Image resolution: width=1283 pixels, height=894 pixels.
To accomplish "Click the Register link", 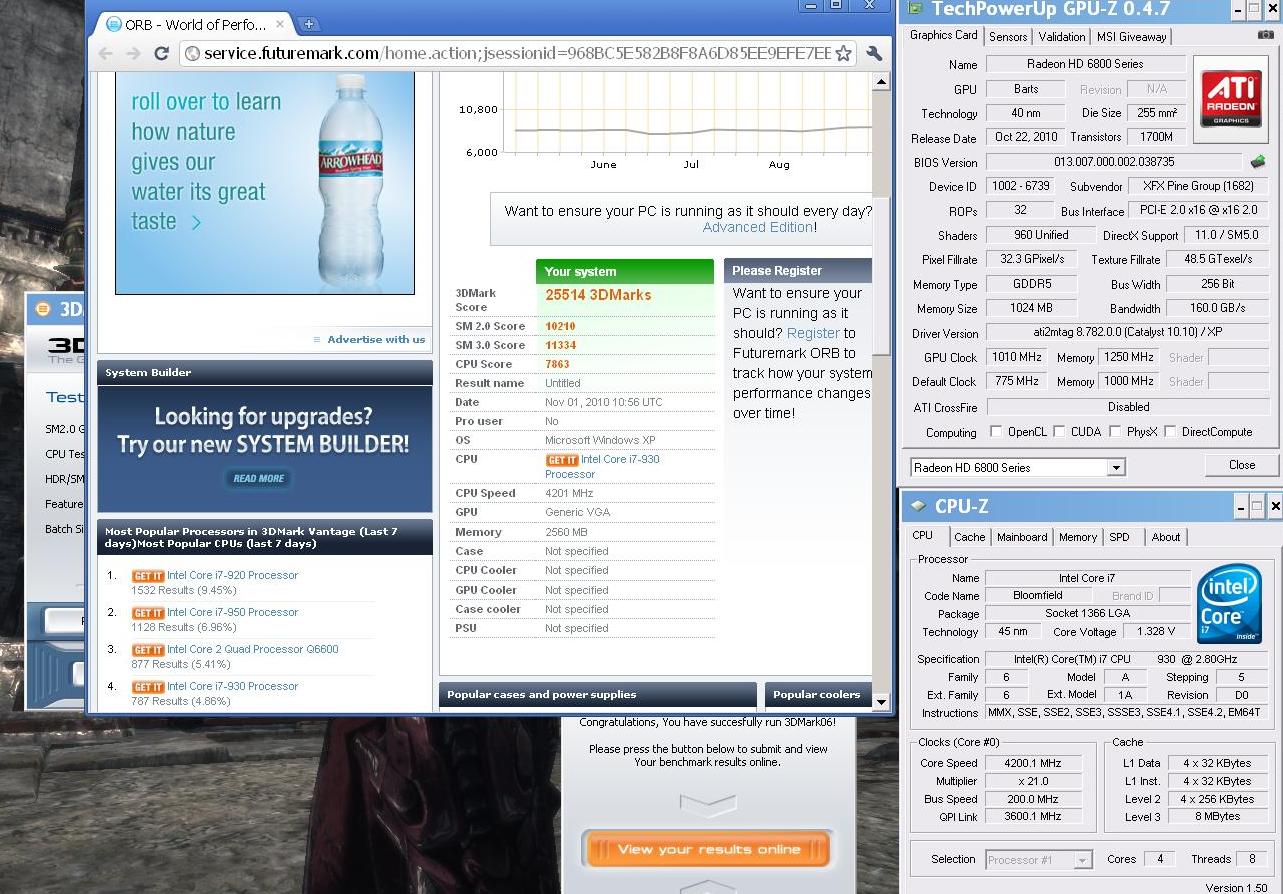I will pyautogui.click(x=813, y=333).
